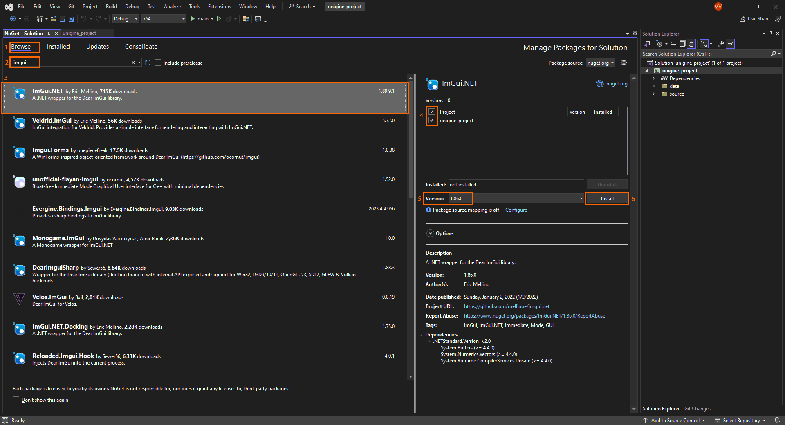Expand the Dependencies node
This screenshot has width=785, height=425.
point(654,79)
